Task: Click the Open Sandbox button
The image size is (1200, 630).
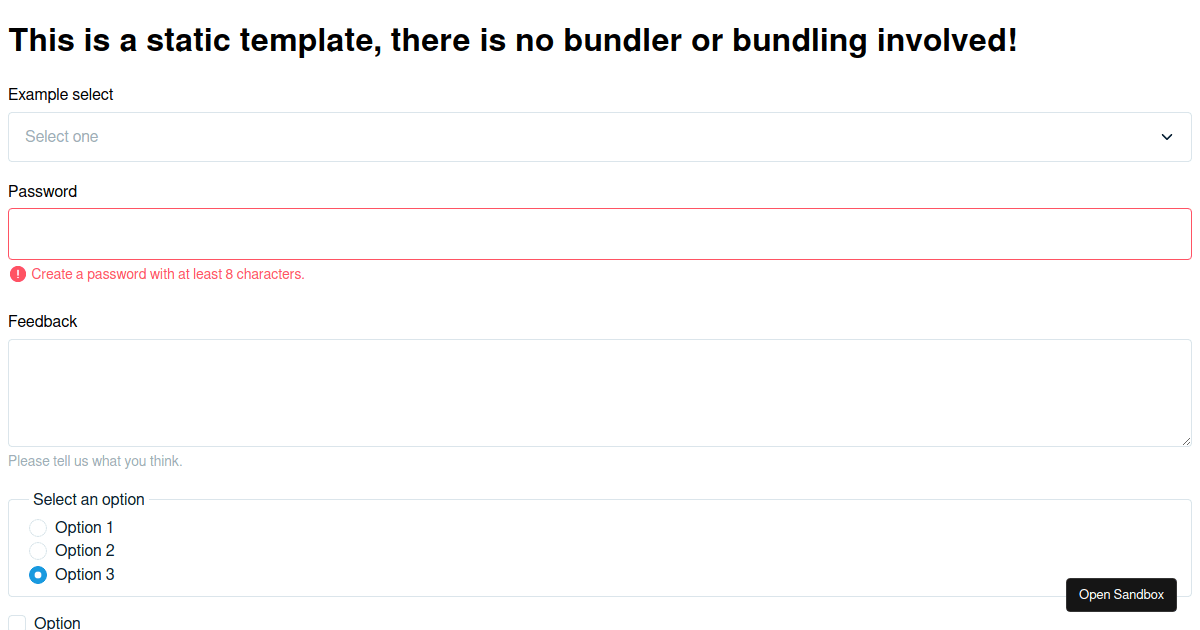Action: (x=1121, y=595)
